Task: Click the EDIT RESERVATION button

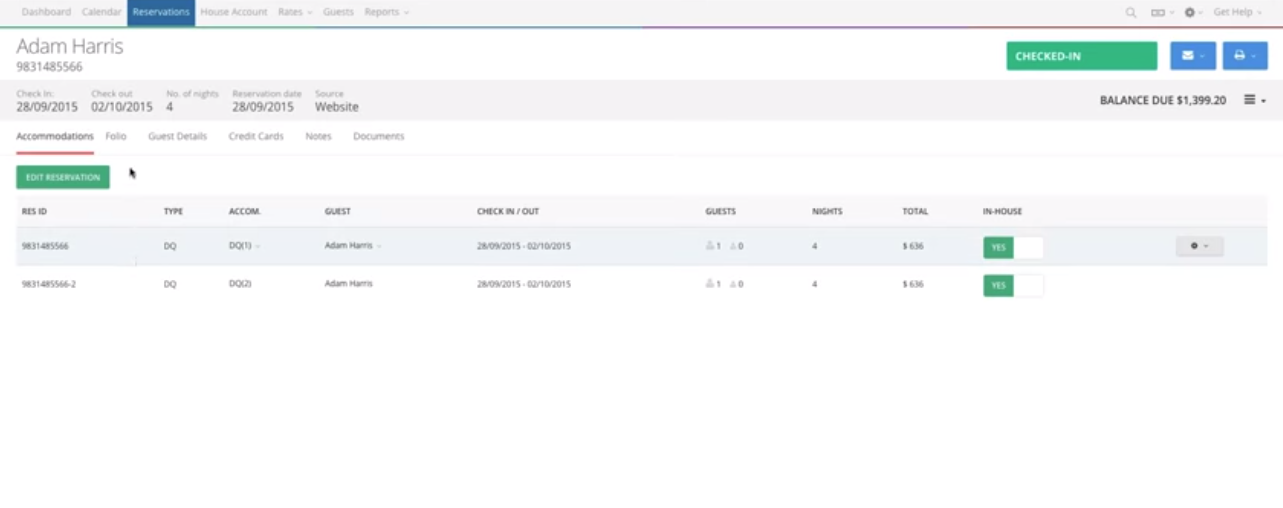Action: 63,177
